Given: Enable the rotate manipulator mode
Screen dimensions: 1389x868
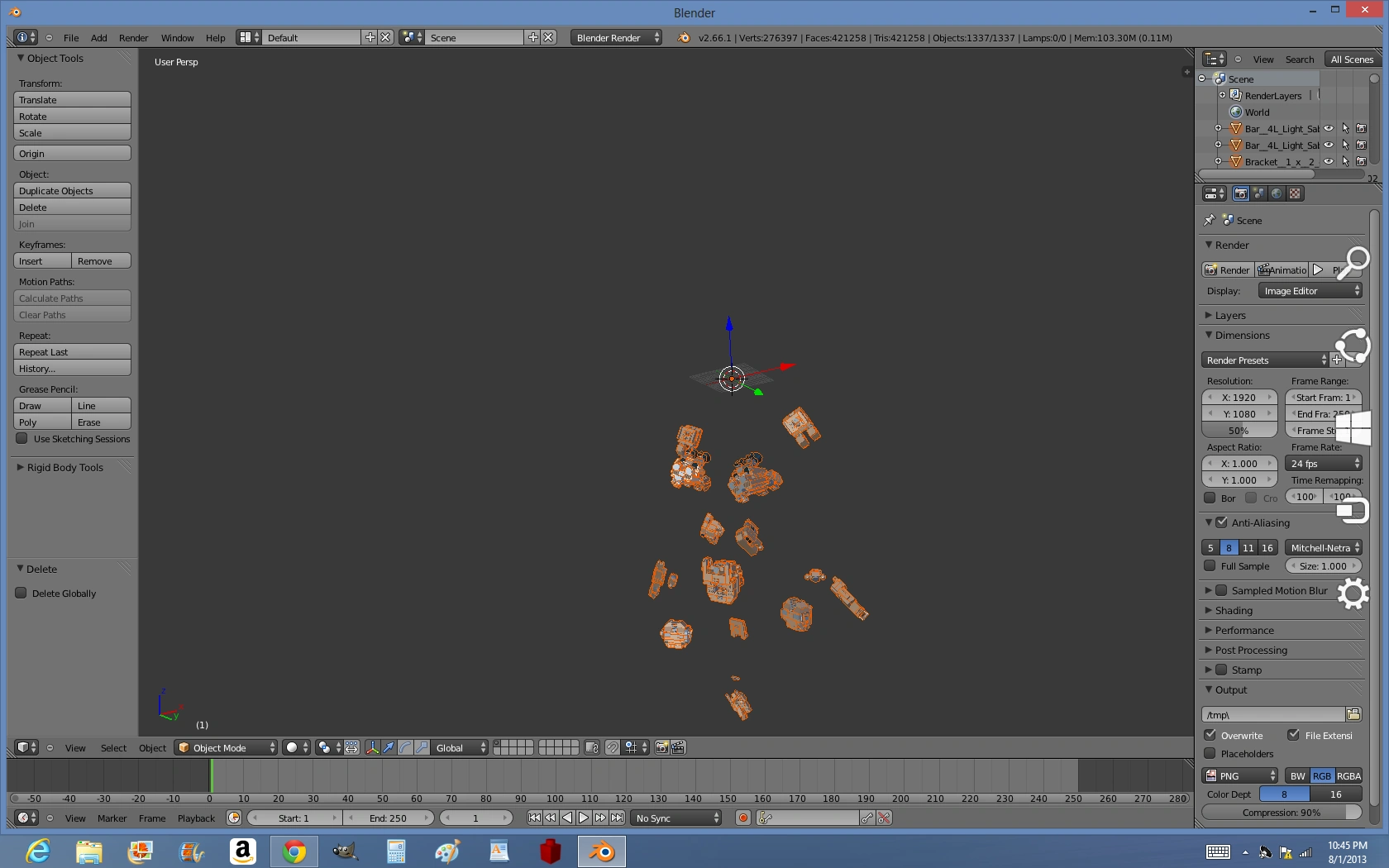Looking at the screenshot, I should (x=405, y=747).
